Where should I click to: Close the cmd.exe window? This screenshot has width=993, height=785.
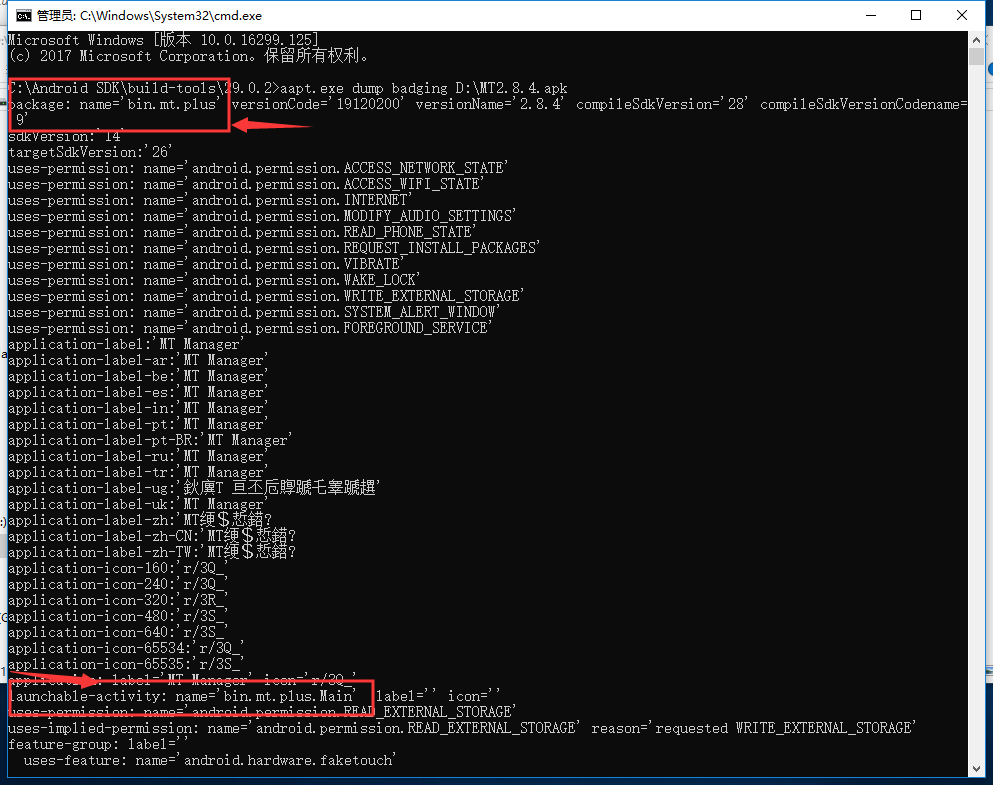click(961, 15)
